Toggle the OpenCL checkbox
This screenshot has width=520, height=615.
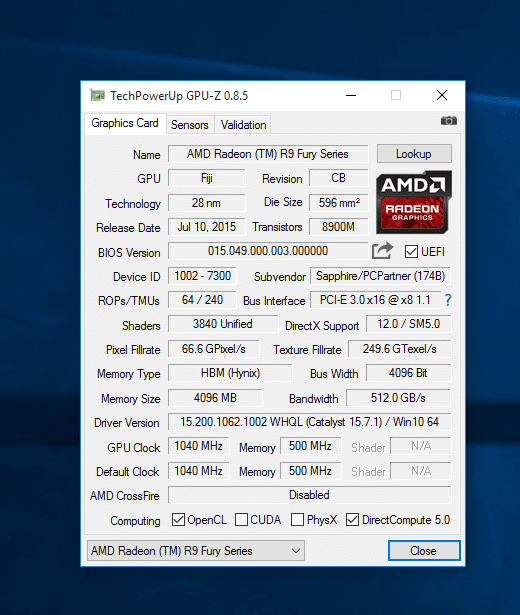click(178, 520)
